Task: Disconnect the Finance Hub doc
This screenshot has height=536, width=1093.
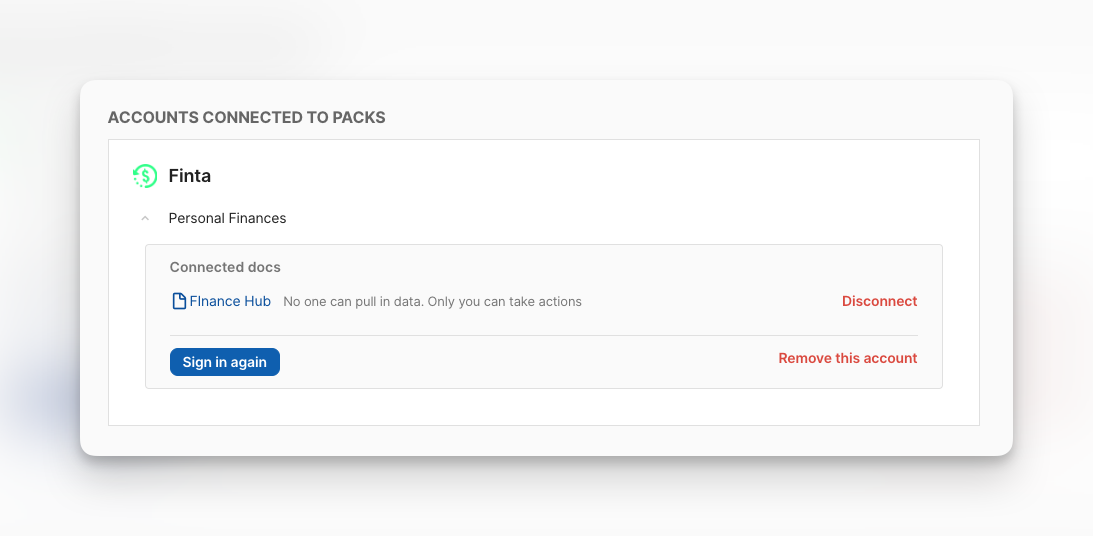Action: tap(879, 301)
